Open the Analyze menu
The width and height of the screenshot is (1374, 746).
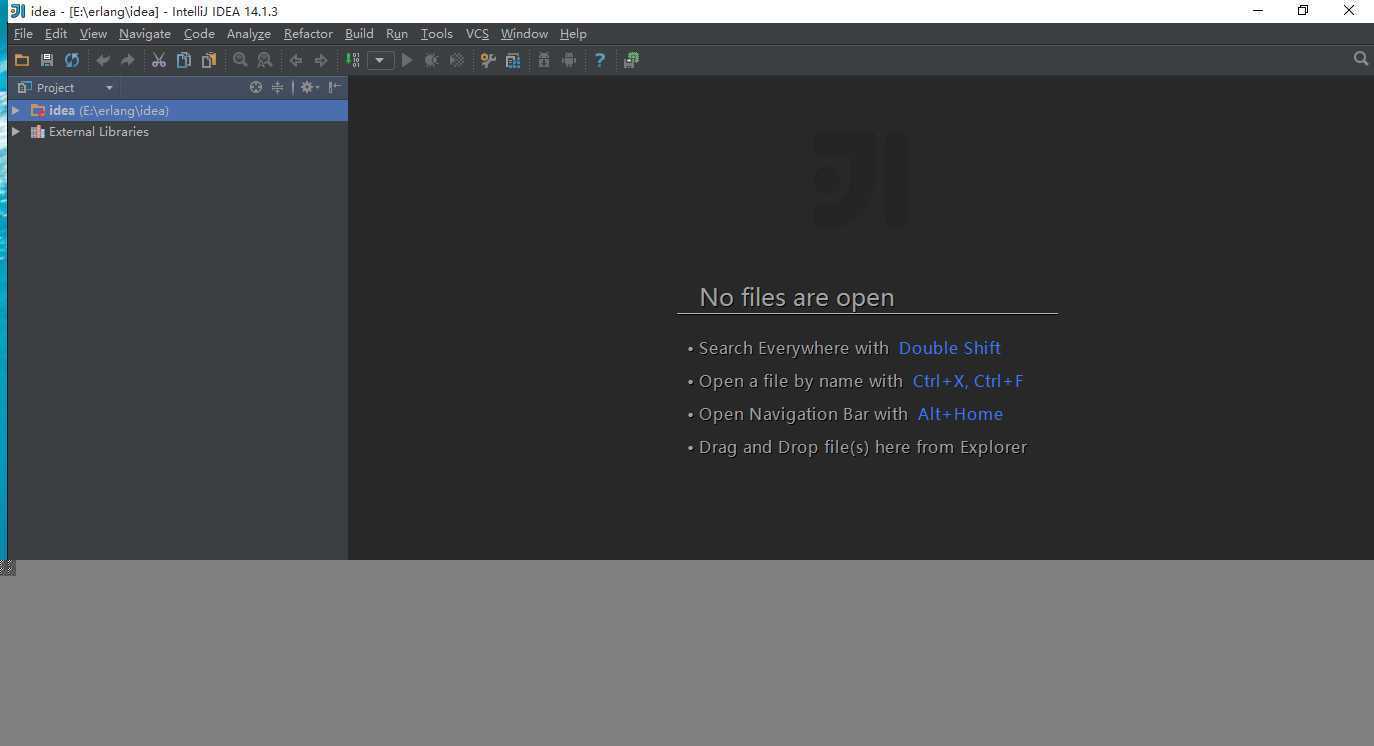(249, 33)
